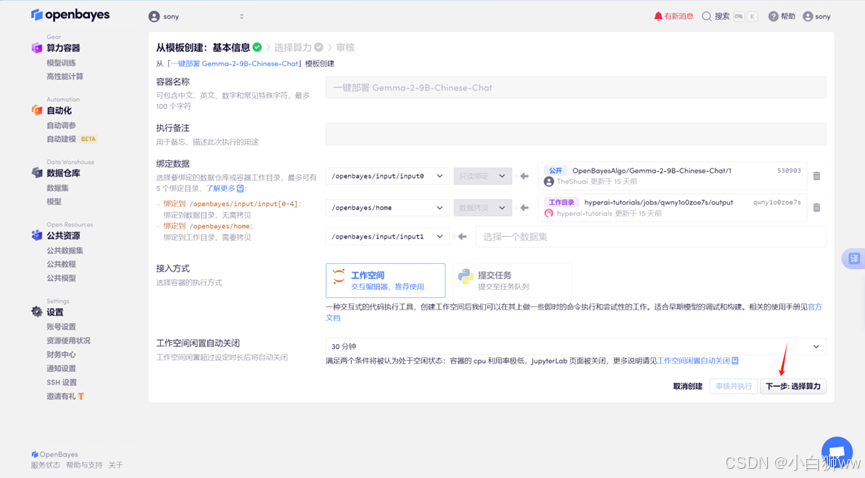Open 关于 footer link

[115, 465]
